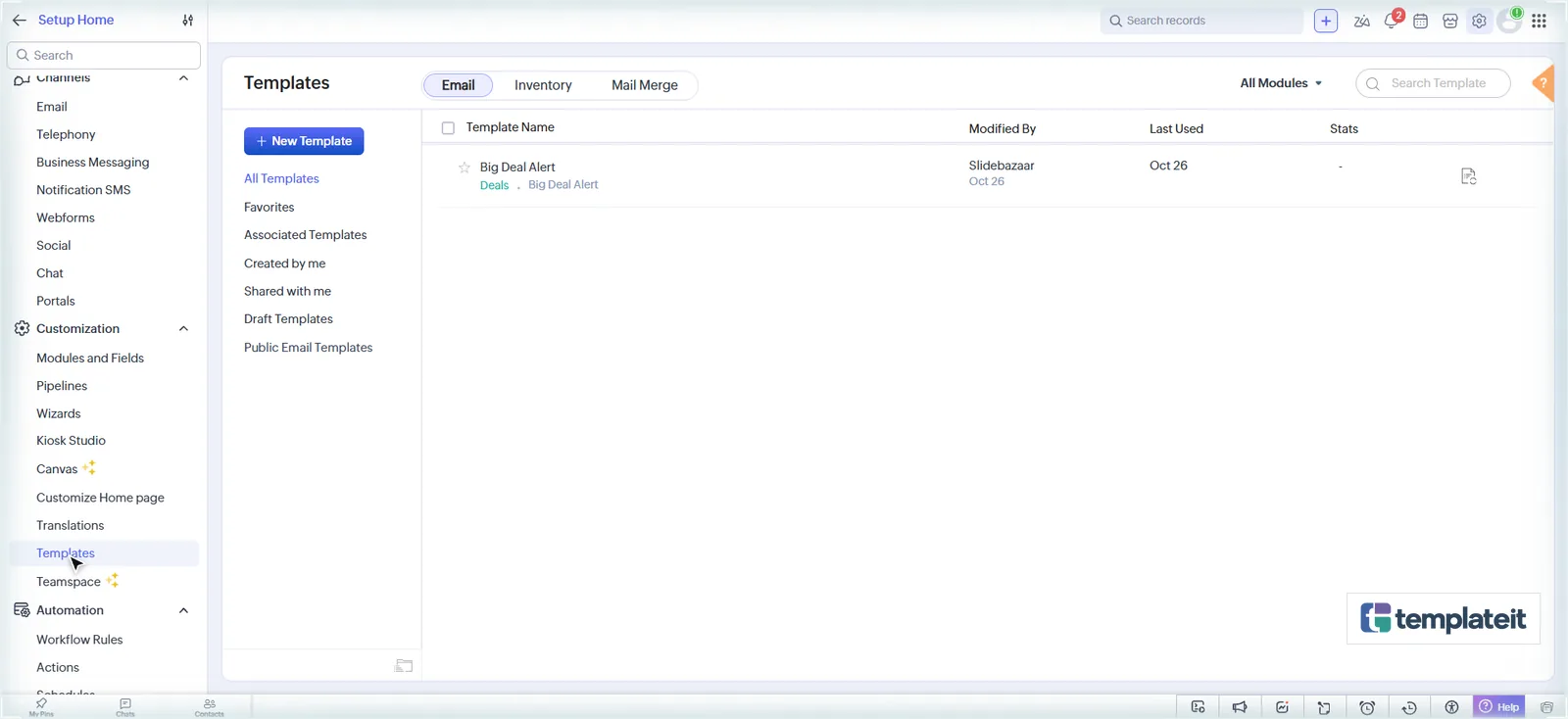Select the Email templates tab
Image resolution: width=1568 pixels, height=719 pixels.
point(459,85)
